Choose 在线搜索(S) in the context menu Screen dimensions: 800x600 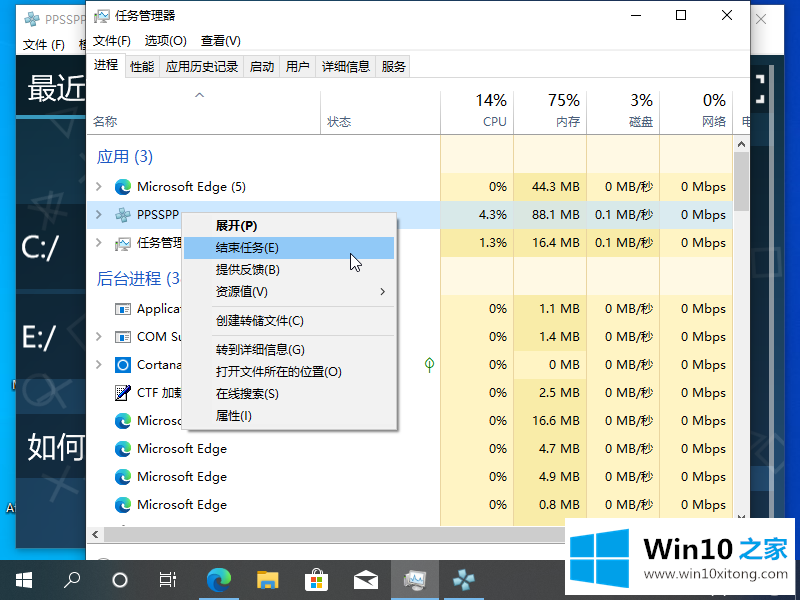click(289, 394)
